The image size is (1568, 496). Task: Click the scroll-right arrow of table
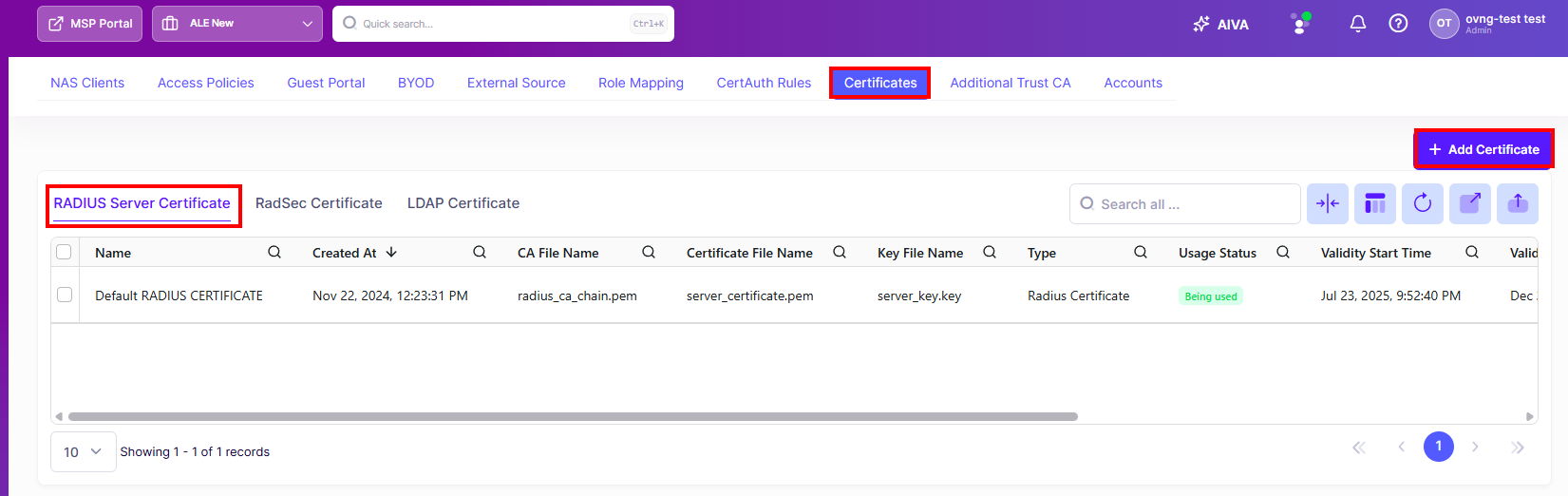pos(1530,416)
